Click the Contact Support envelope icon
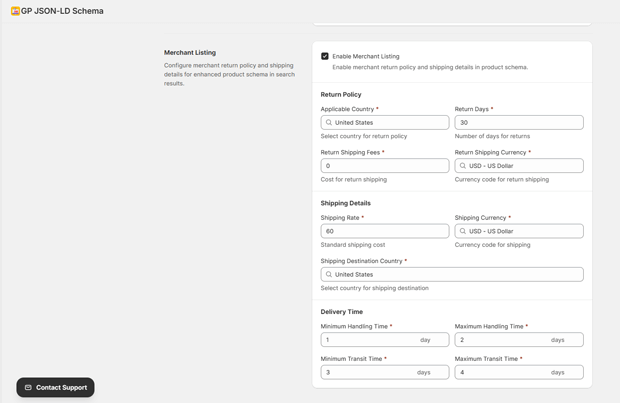Screen dimensions: 620x403 point(28,387)
